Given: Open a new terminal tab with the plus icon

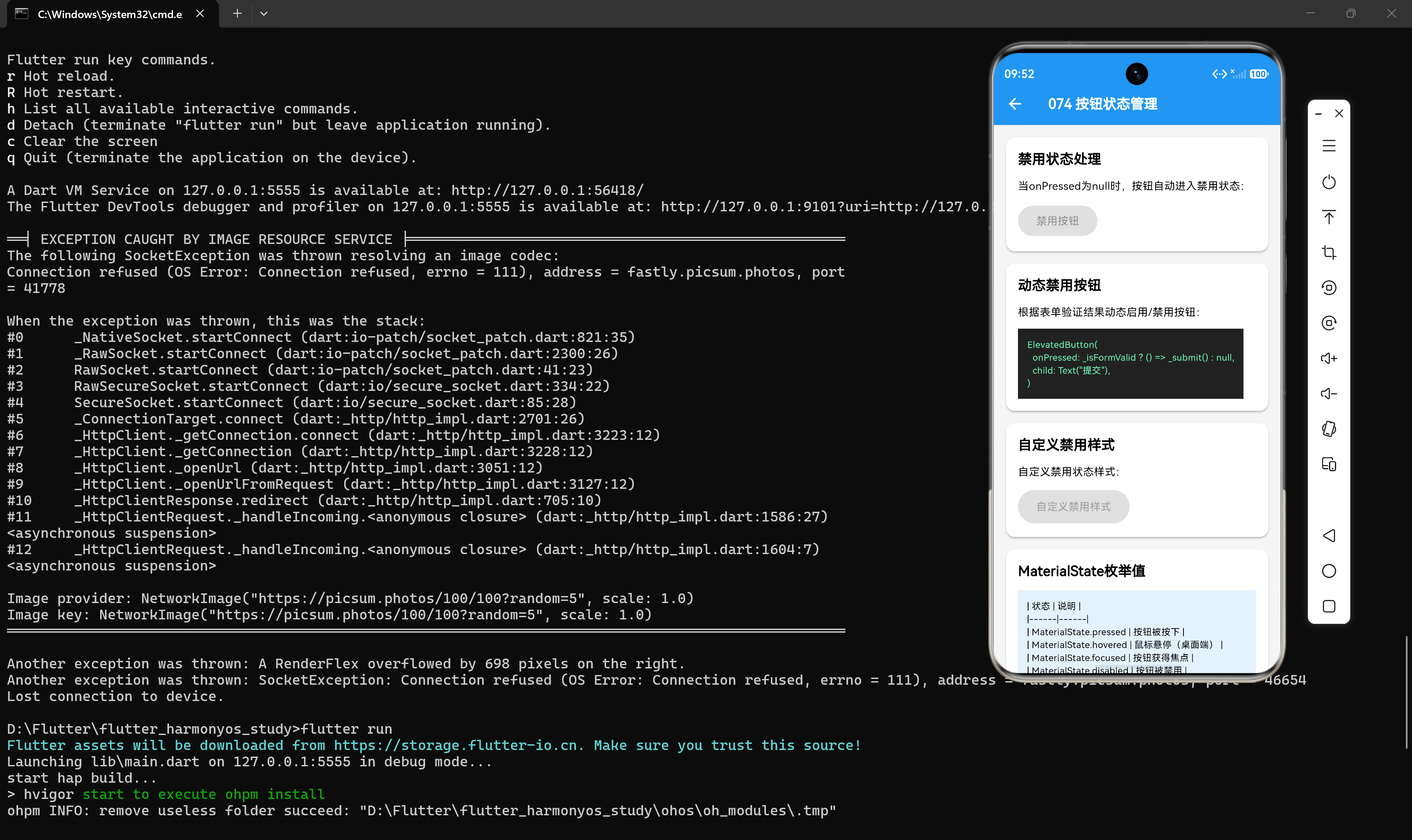Looking at the screenshot, I should [237, 14].
